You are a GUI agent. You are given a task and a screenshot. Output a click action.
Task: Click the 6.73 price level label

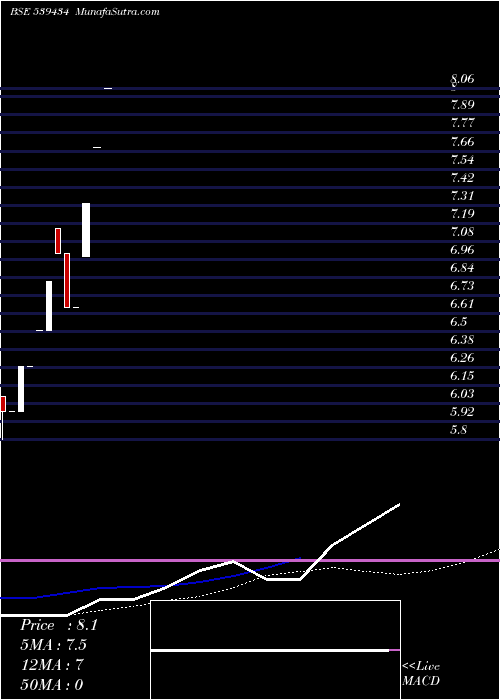(x=462, y=286)
